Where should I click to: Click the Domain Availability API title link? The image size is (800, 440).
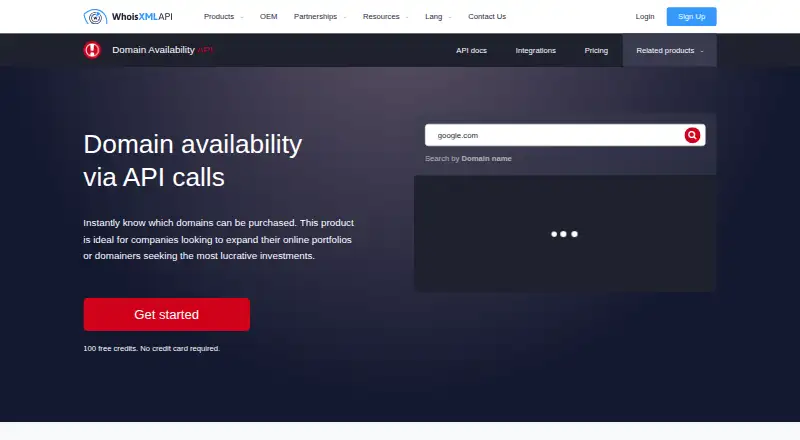[x=163, y=50]
